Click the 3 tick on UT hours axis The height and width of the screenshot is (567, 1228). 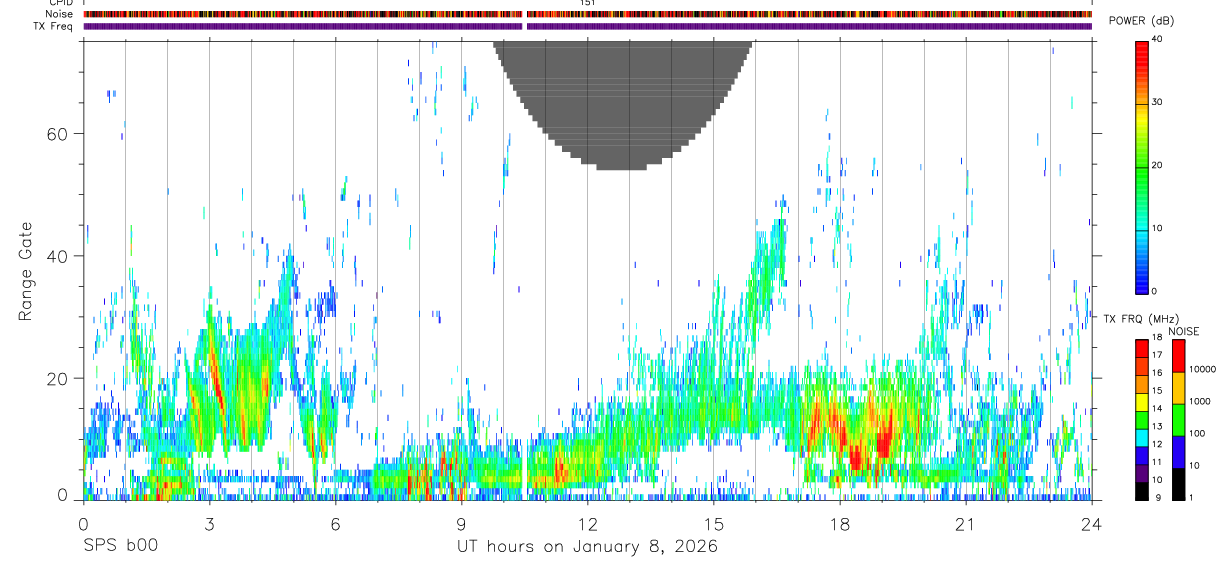point(209,524)
